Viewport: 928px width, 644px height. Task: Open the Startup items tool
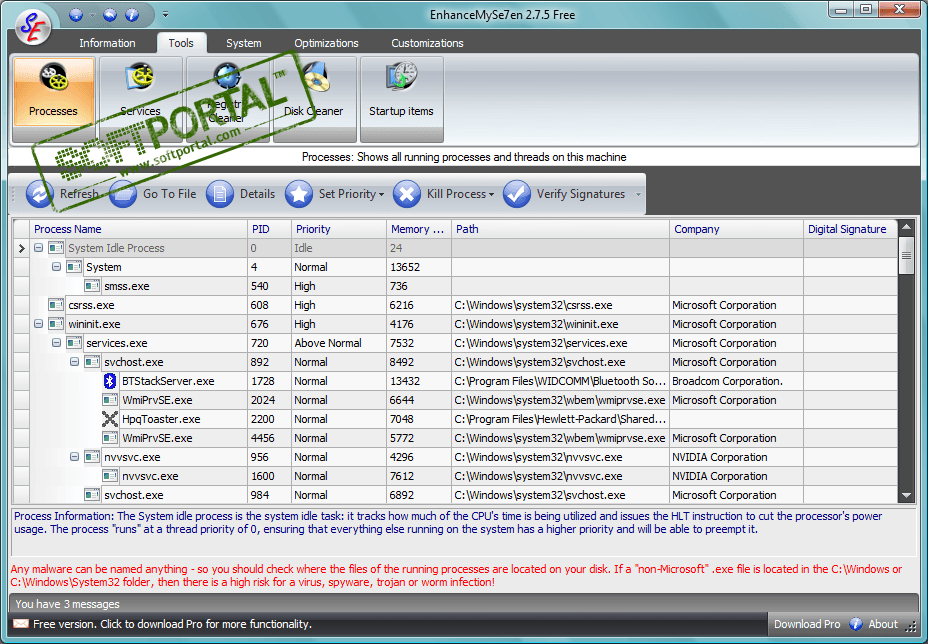coord(401,99)
